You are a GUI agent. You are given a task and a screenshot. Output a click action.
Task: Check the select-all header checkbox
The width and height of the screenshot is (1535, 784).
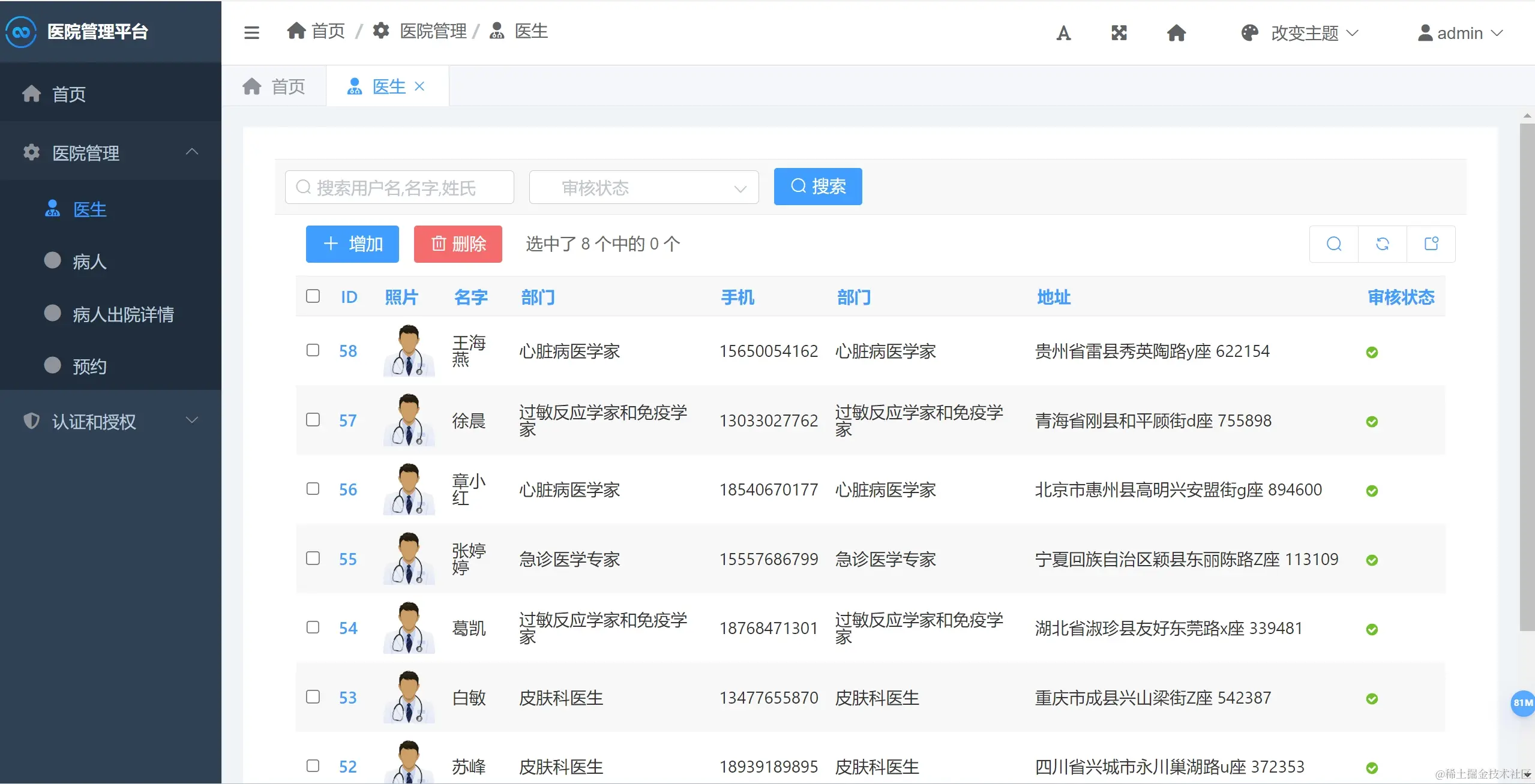(x=313, y=296)
